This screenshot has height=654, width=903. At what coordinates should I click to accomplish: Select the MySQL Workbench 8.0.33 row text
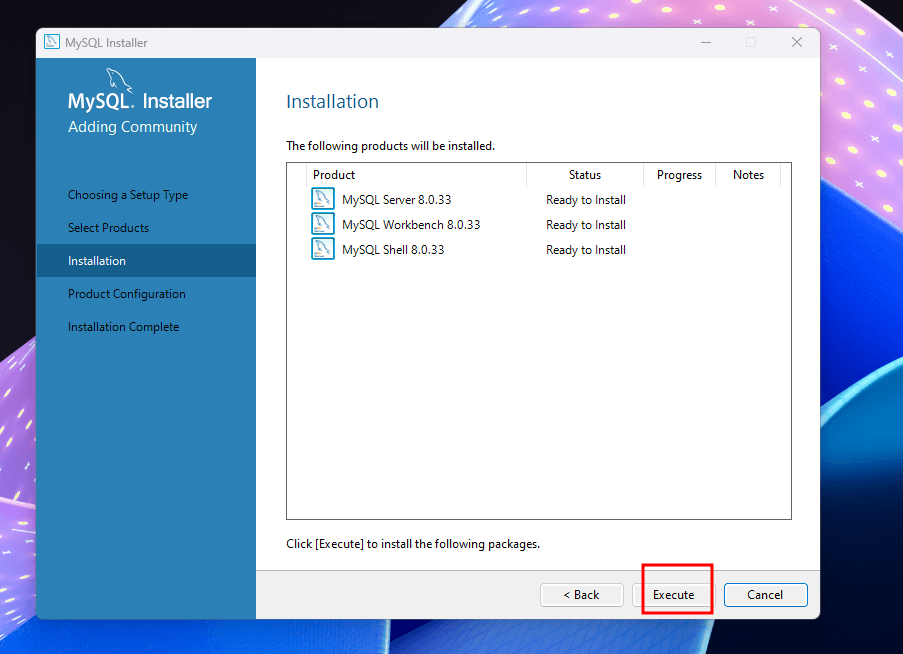411,225
